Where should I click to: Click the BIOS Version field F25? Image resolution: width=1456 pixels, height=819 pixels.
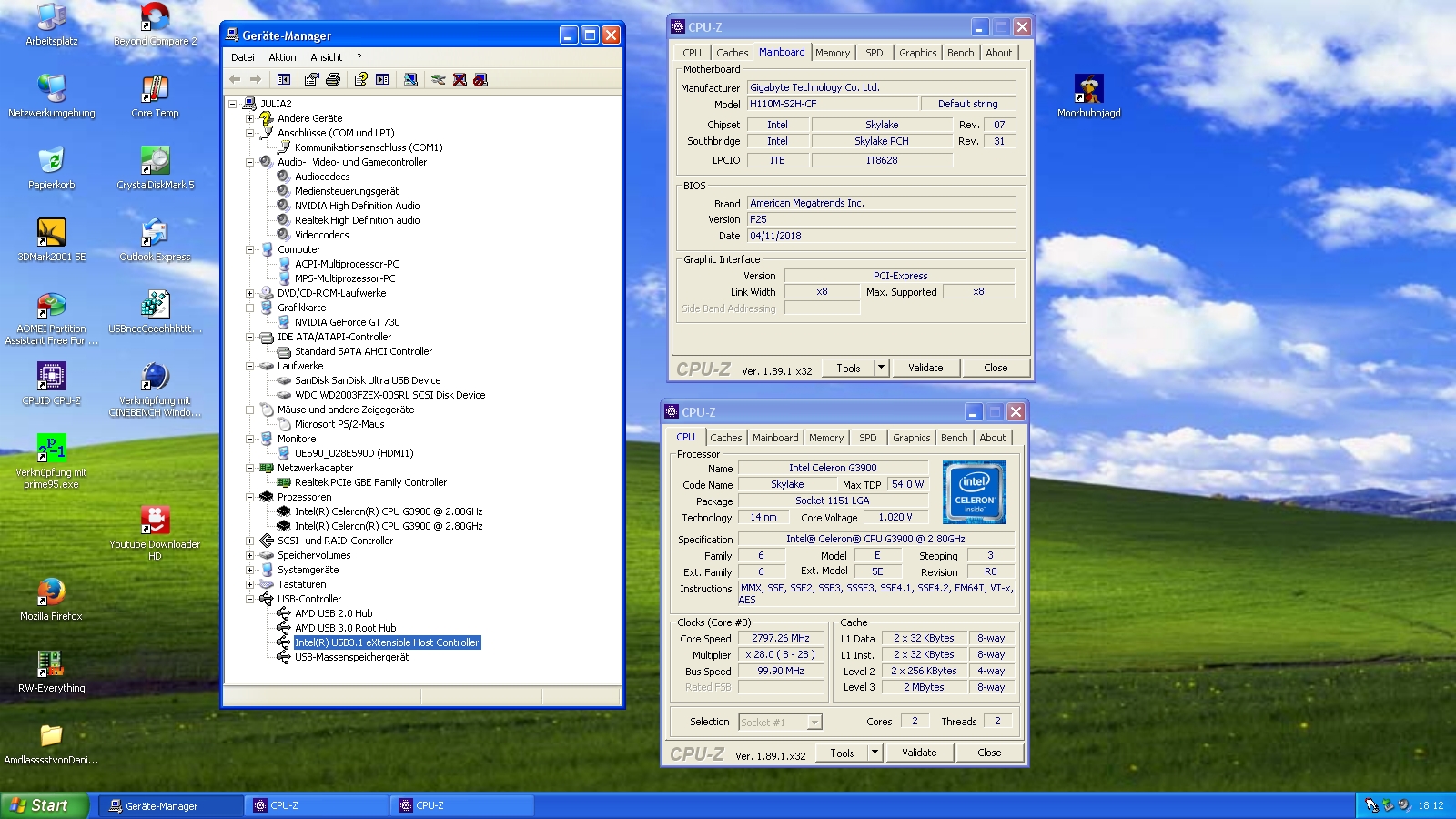tap(881, 219)
